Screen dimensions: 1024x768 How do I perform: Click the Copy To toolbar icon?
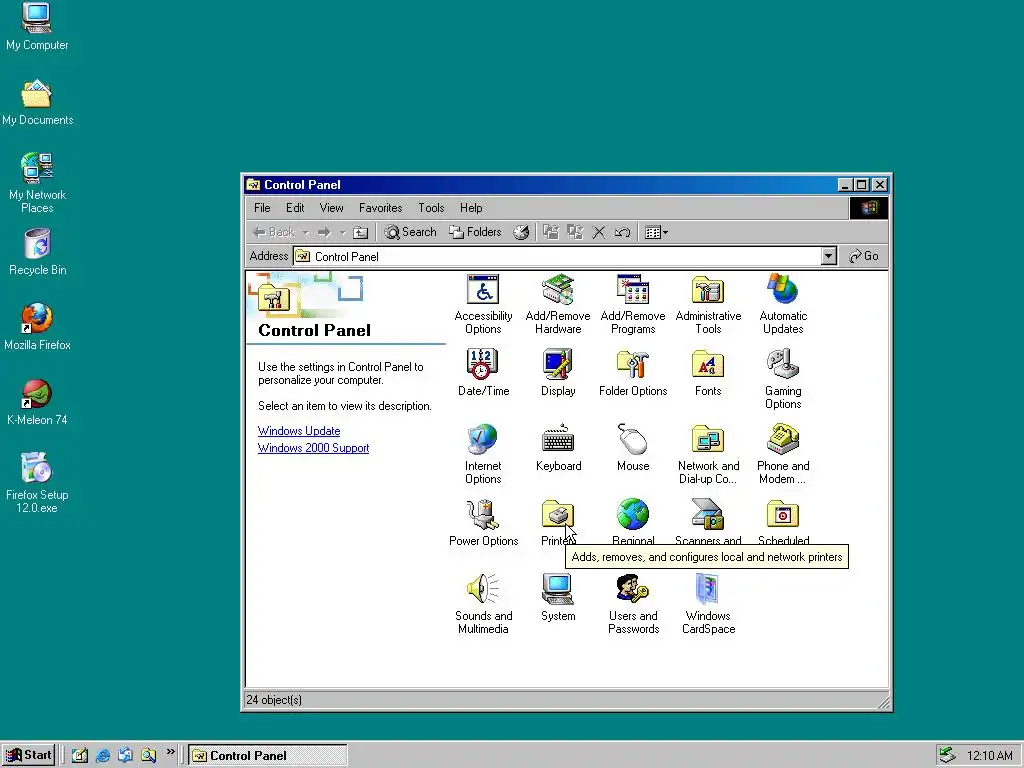pyautogui.click(x=575, y=232)
